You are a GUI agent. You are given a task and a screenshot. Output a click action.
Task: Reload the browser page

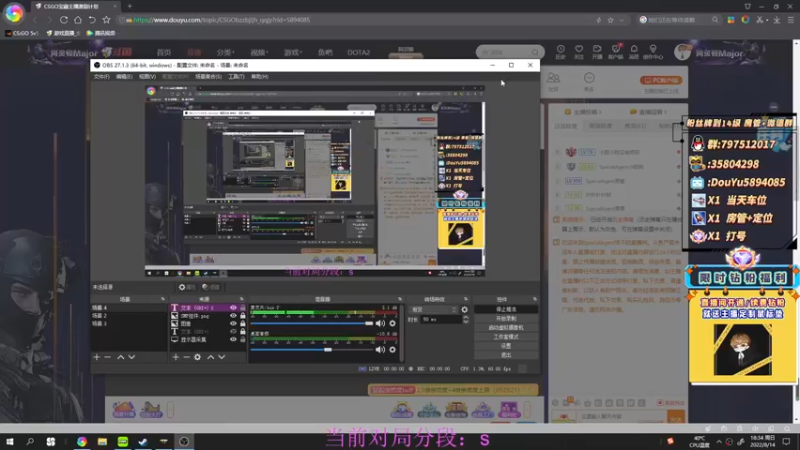pos(64,20)
